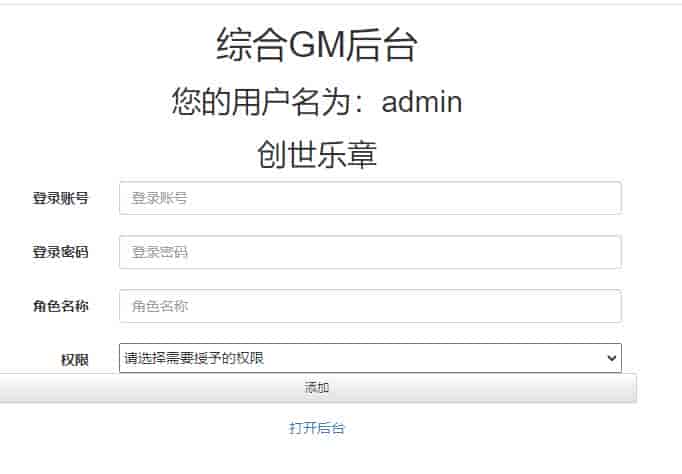Click the 创世乐章 heading
Viewport: 682px width, 474px height.
[x=317, y=154]
